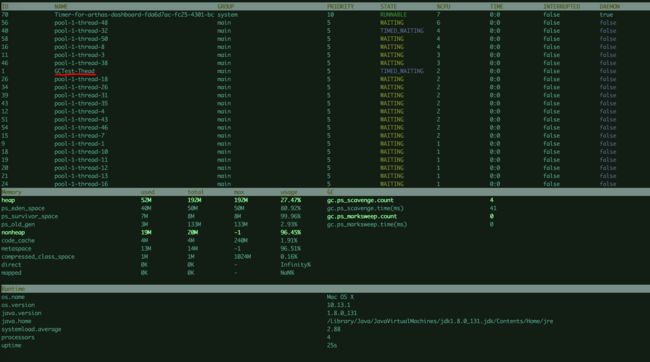
Task: Select thread name pool-1-thread-26
Action: click(81, 87)
